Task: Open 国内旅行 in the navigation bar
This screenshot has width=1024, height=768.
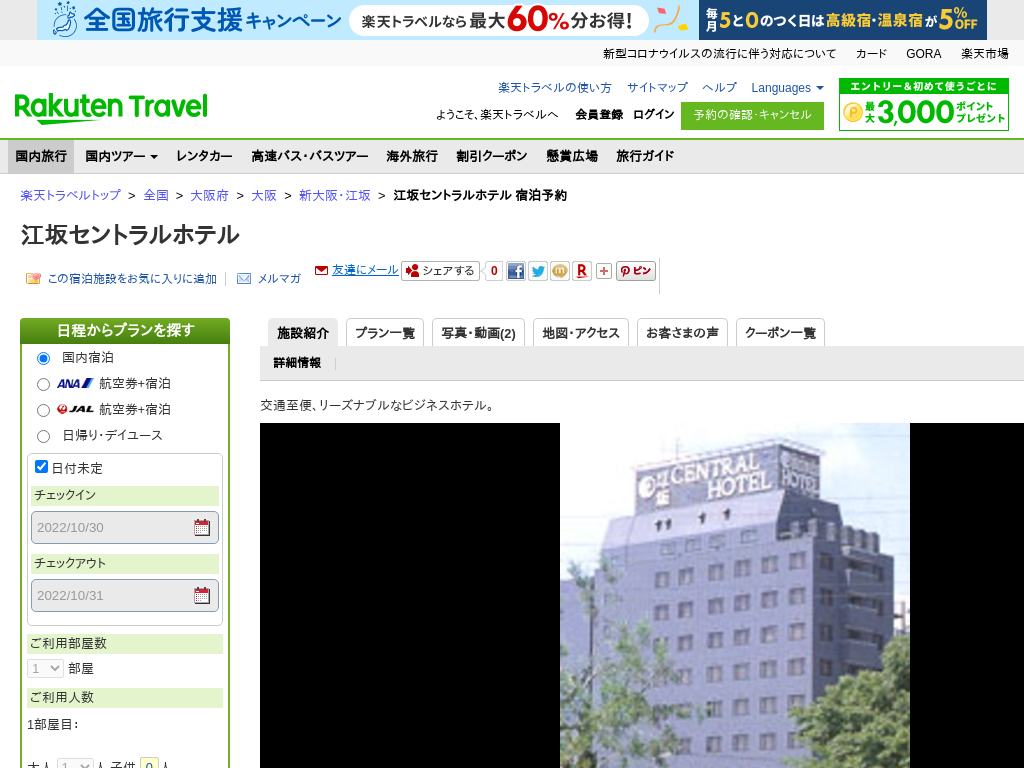Action: click(x=41, y=156)
